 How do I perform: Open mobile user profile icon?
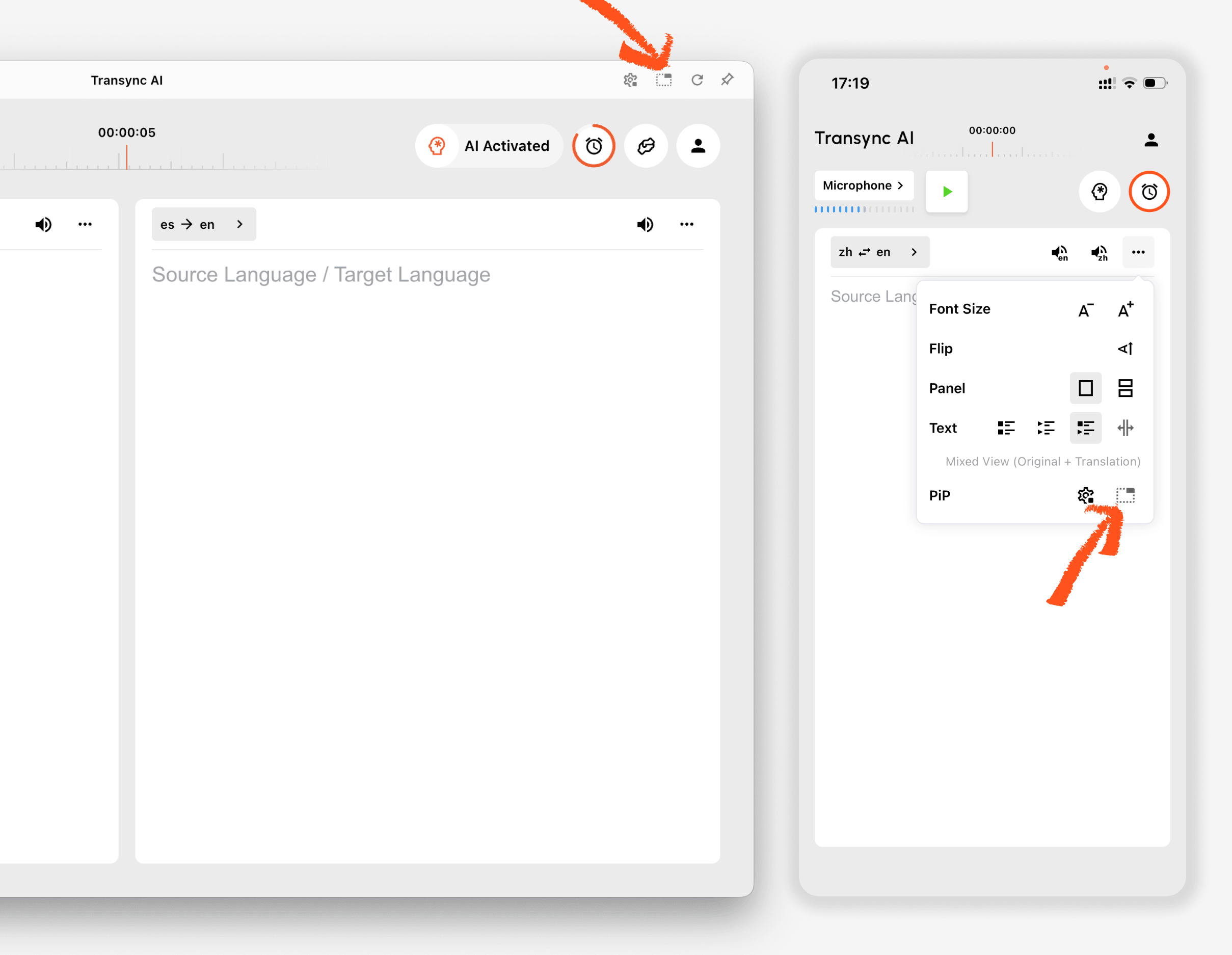[1151, 140]
